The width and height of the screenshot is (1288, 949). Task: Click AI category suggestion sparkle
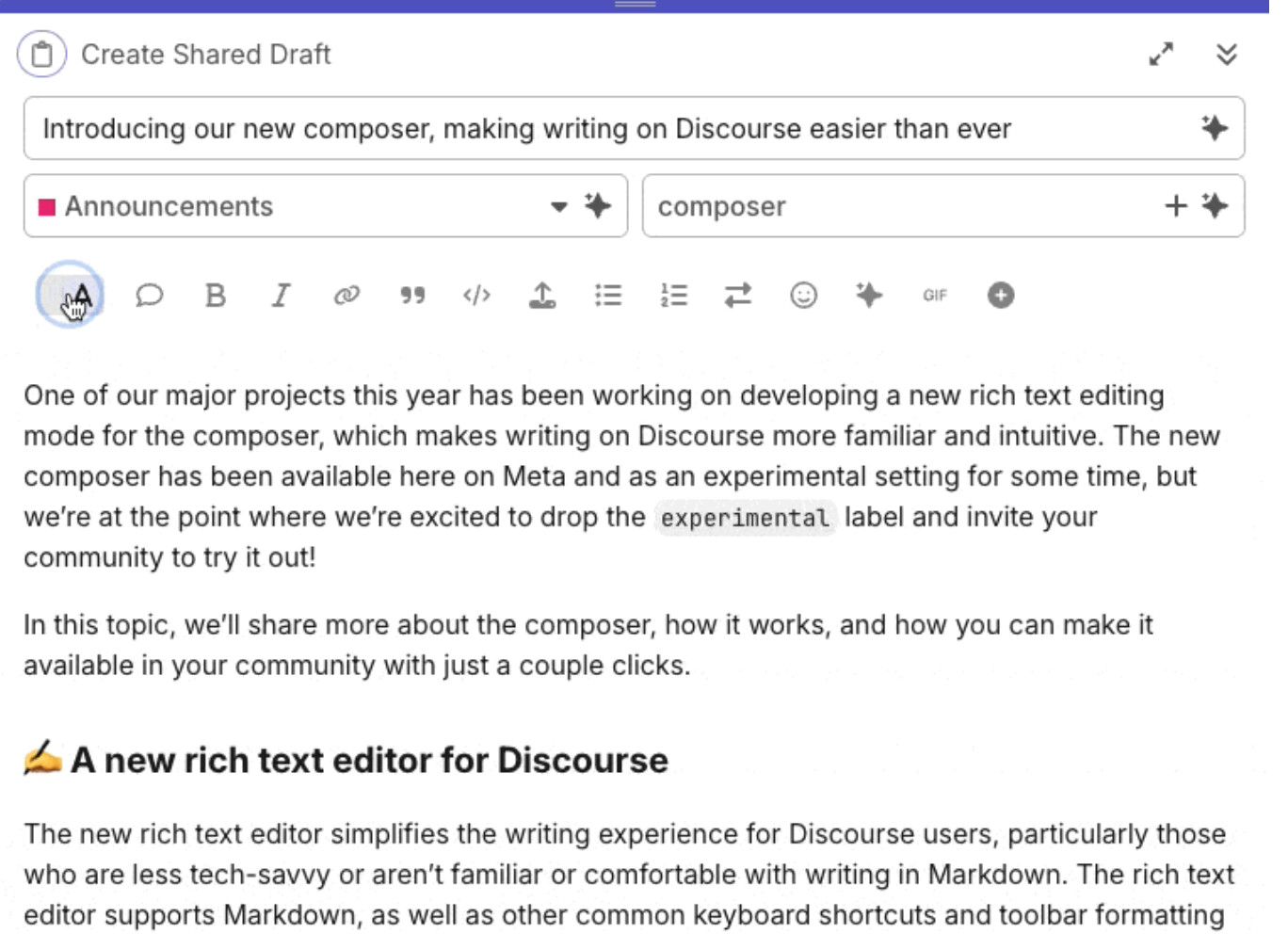[598, 205]
